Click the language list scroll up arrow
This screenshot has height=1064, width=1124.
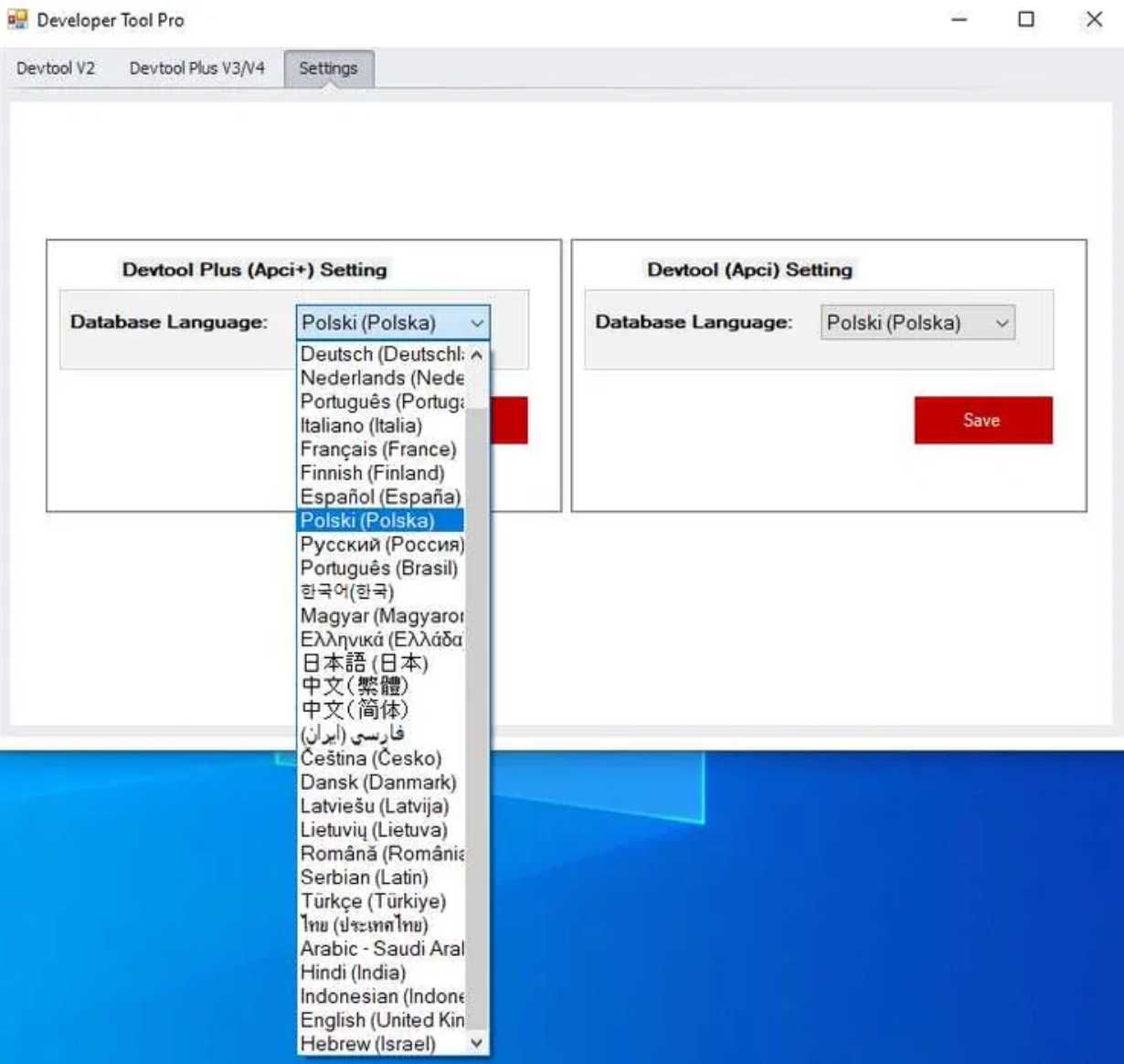477,355
